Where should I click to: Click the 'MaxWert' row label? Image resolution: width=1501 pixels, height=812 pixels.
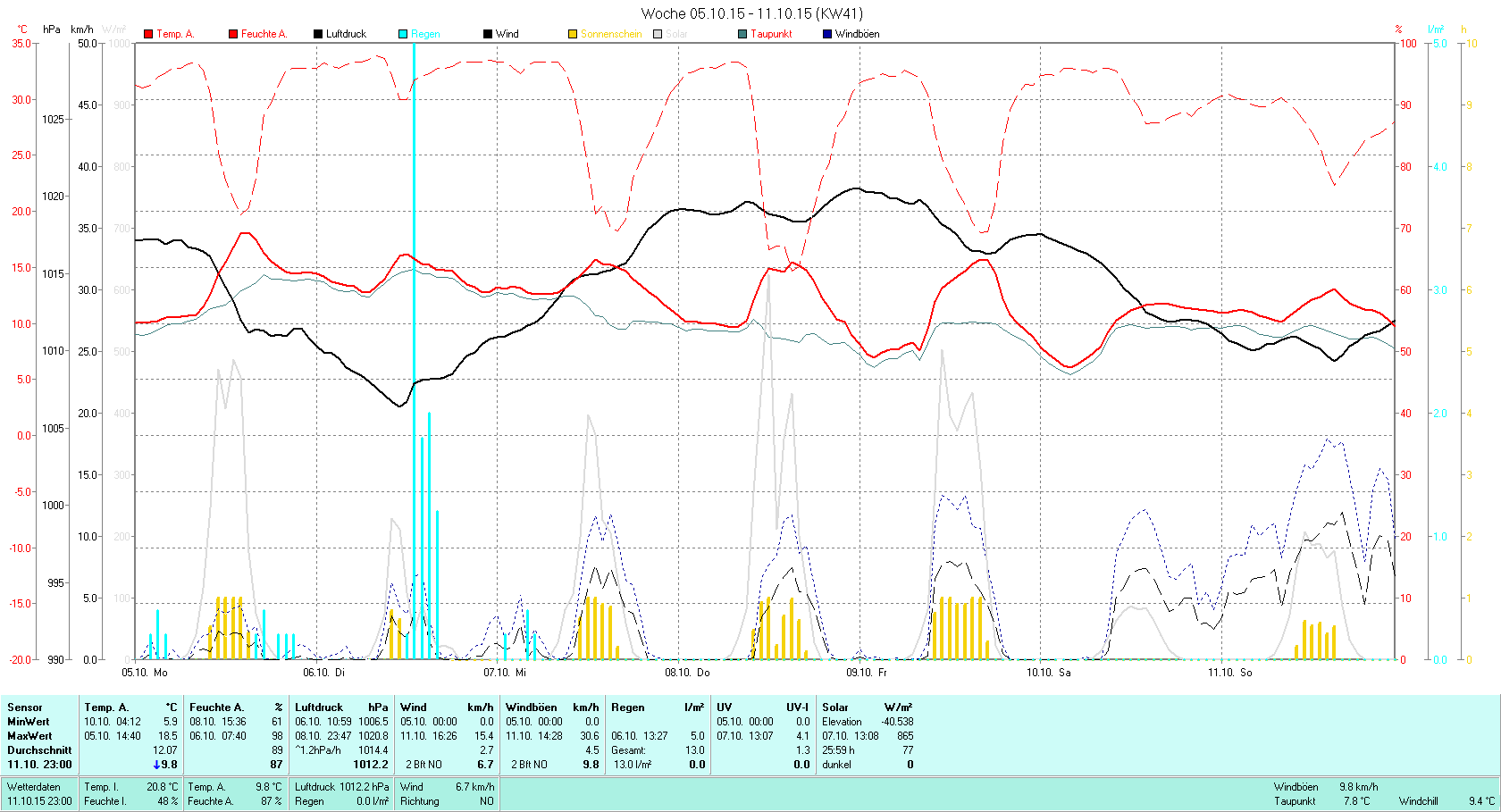[x=29, y=735]
